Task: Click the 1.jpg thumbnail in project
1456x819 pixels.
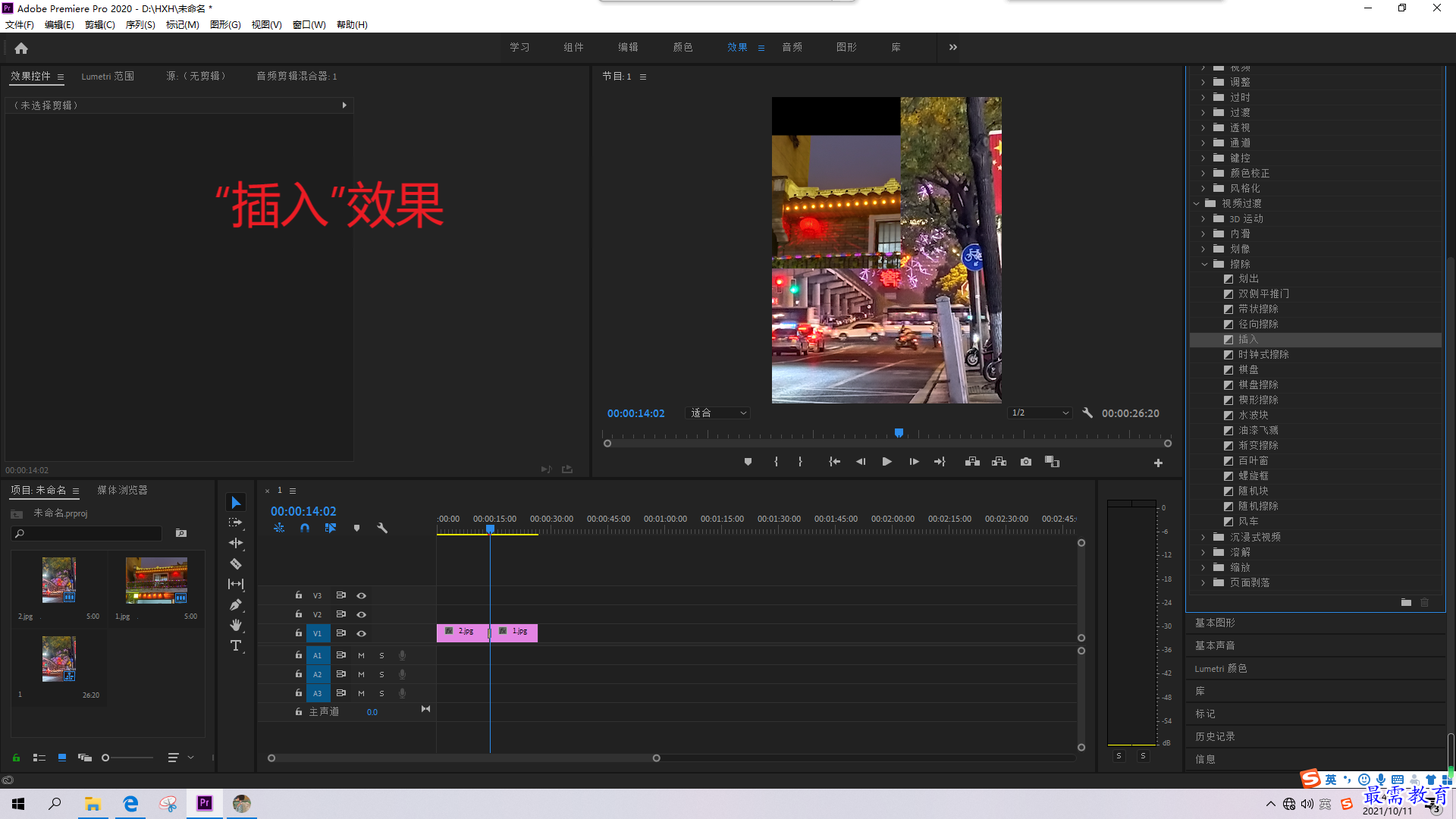Action: [x=156, y=580]
